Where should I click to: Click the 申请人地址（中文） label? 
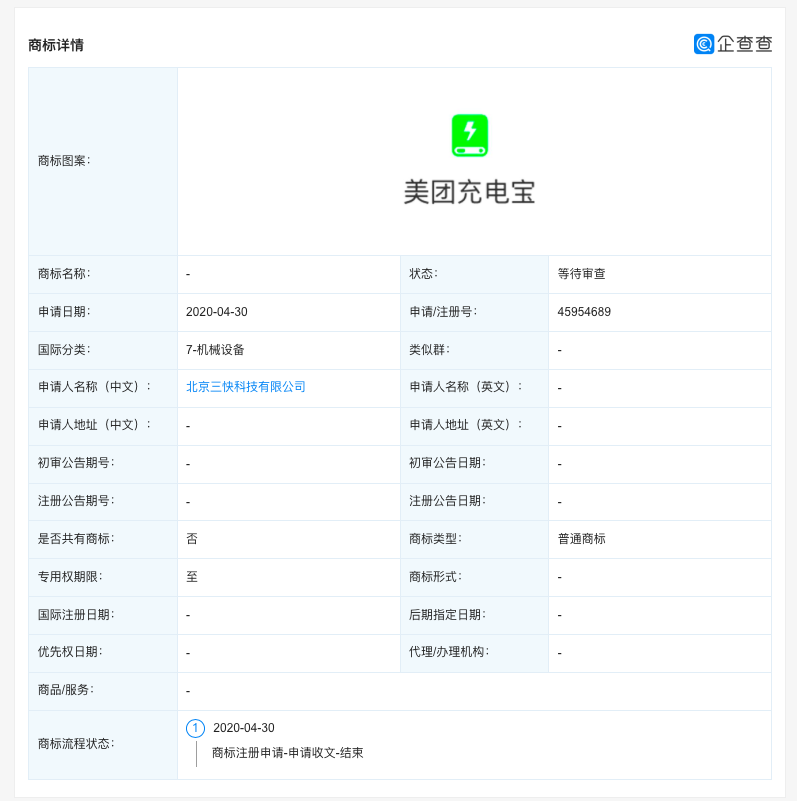[95, 425]
